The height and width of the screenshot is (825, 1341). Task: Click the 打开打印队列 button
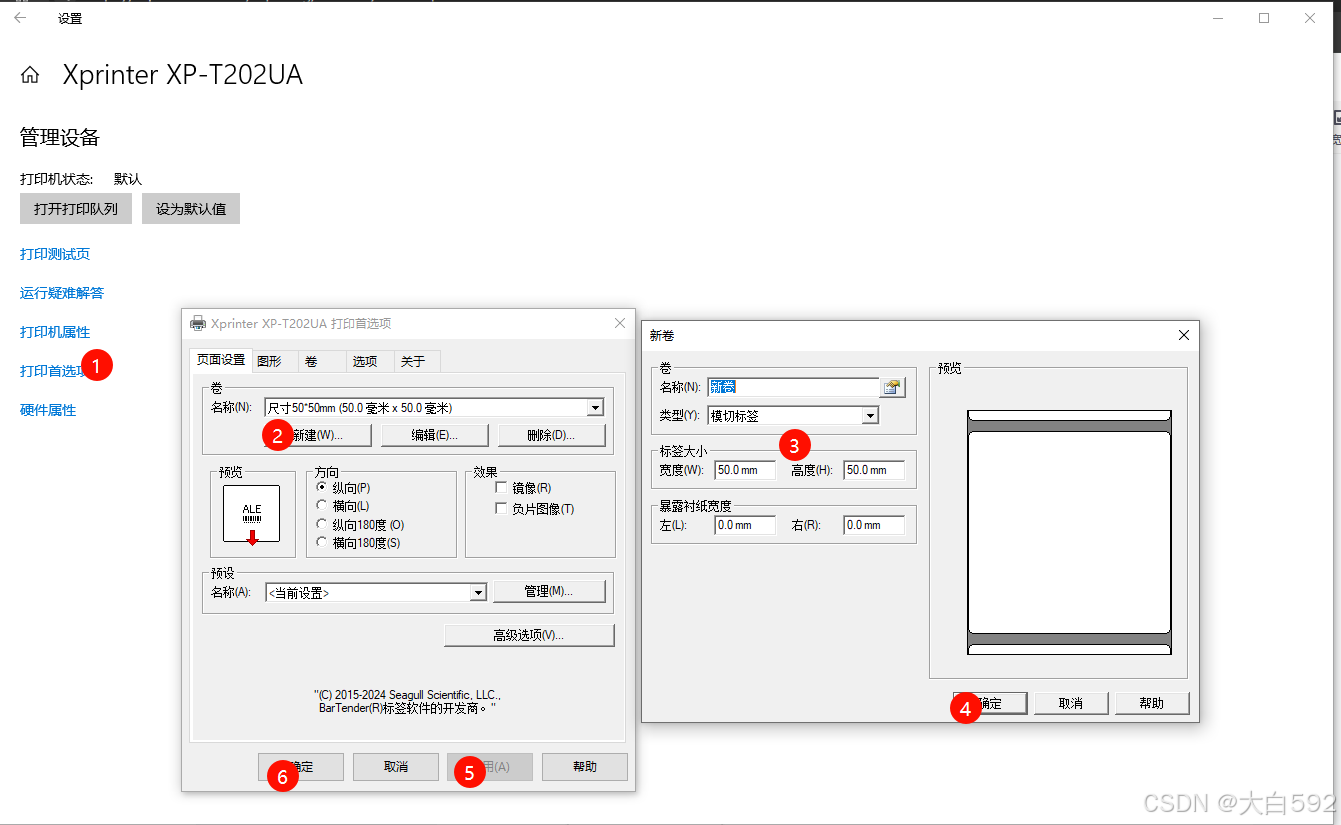[x=76, y=209]
